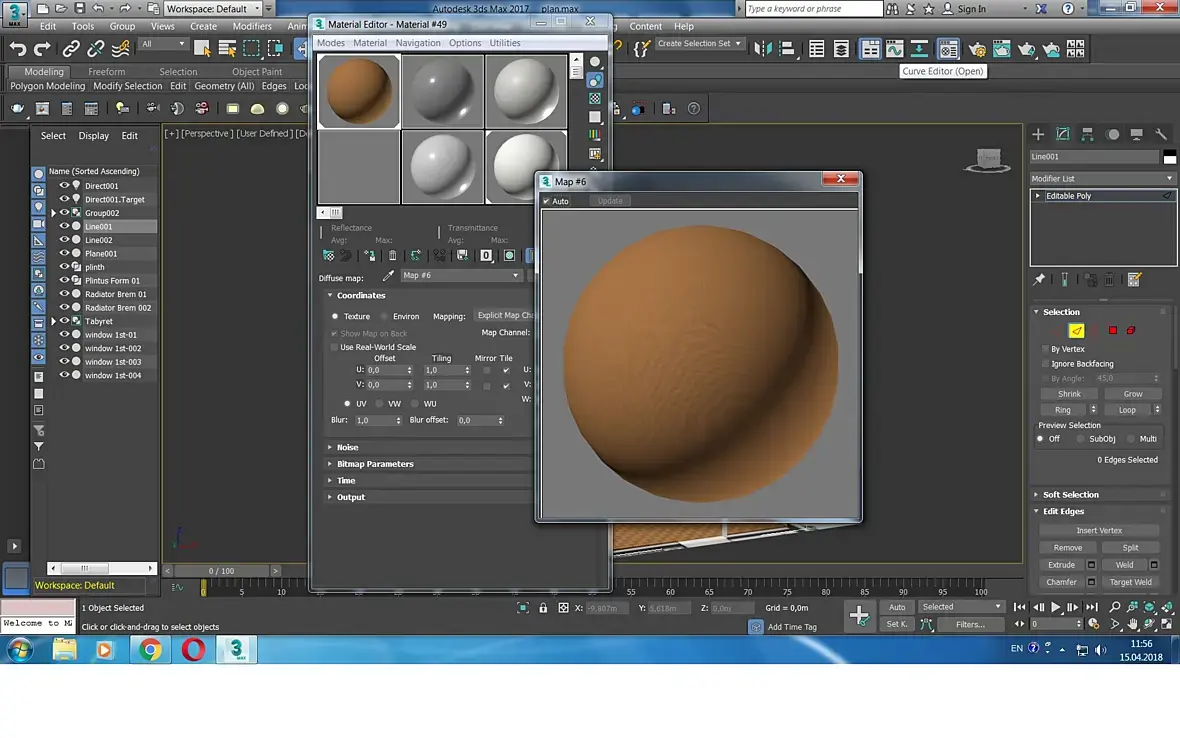Open the Render Setup teapot icon
This screenshot has width=1180, height=738.
977,49
